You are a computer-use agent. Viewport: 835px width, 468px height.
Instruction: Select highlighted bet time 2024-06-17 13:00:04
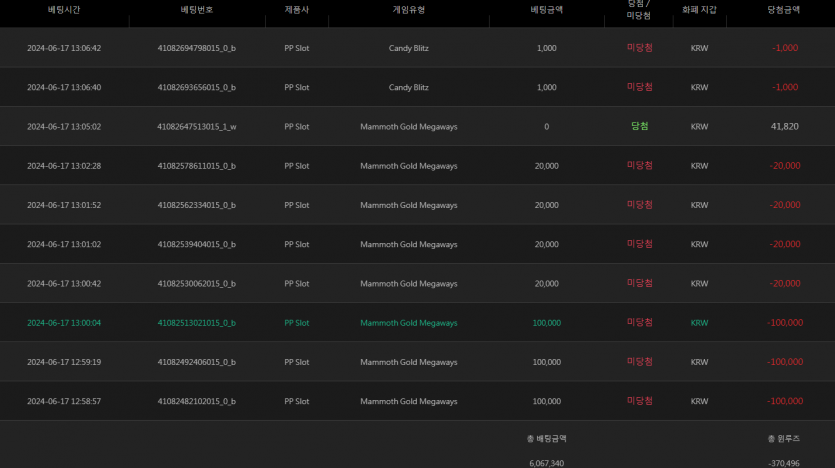click(64, 323)
